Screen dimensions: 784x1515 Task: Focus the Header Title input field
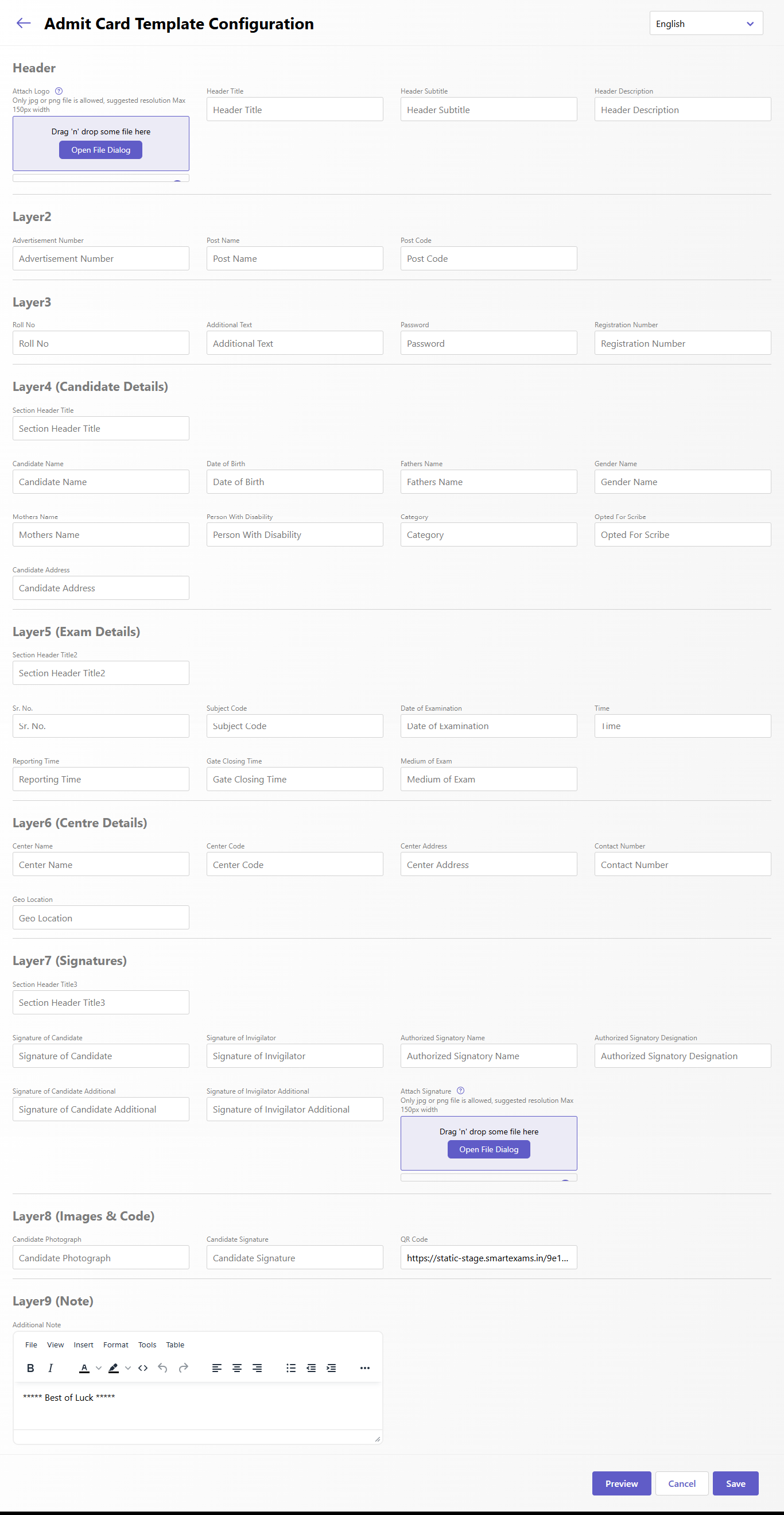294,110
